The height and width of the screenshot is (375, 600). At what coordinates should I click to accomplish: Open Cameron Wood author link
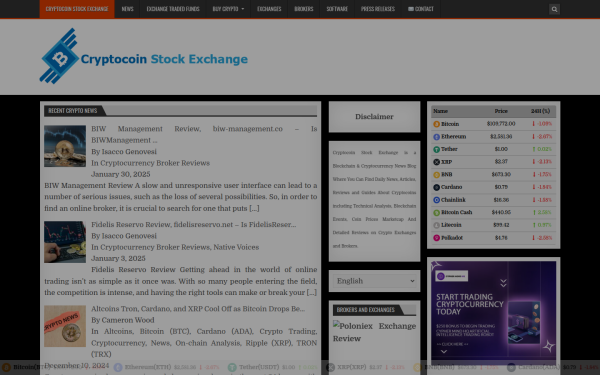coord(128,320)
